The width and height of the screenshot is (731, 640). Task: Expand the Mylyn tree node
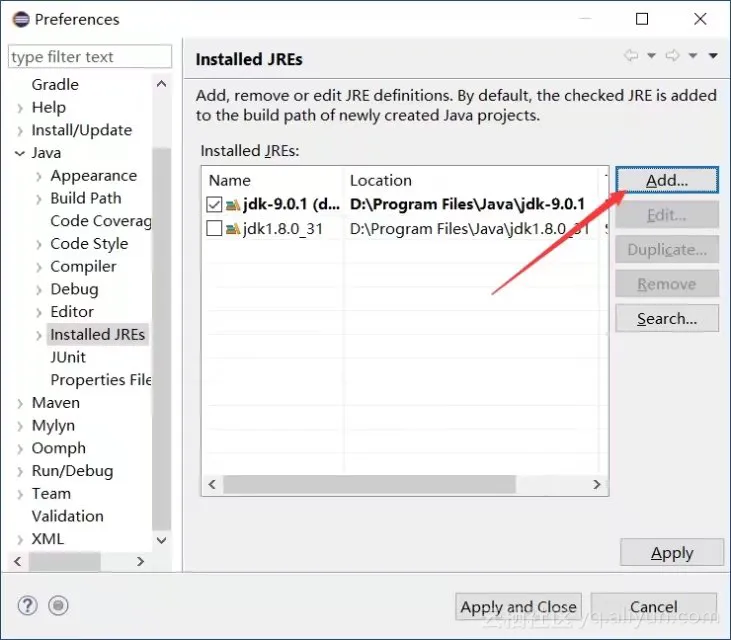(x=20, y=426)
